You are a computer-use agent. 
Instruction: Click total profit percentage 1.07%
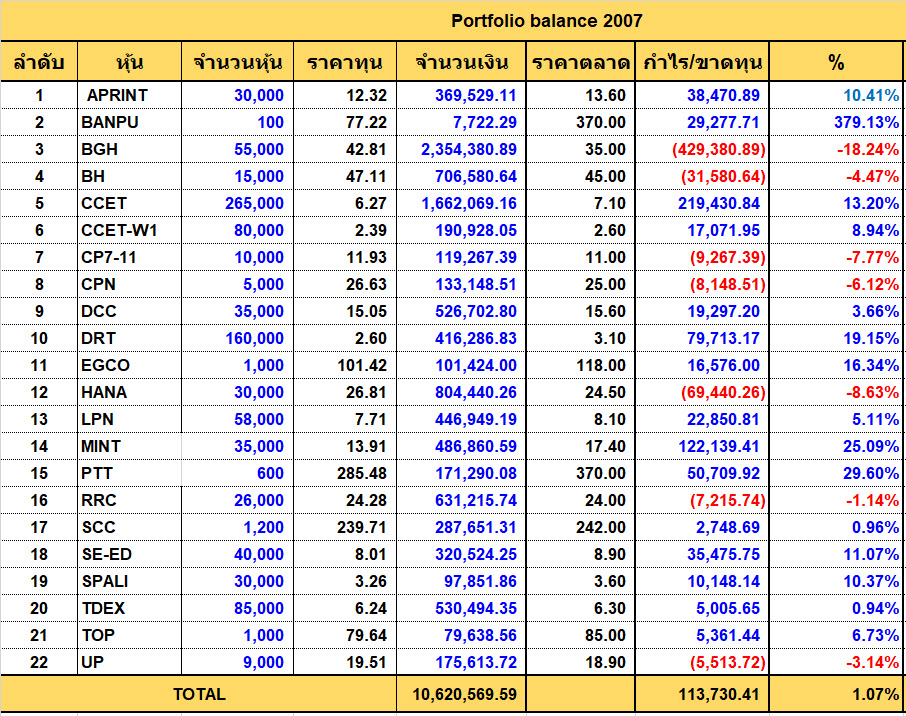(x=836, y=694)
